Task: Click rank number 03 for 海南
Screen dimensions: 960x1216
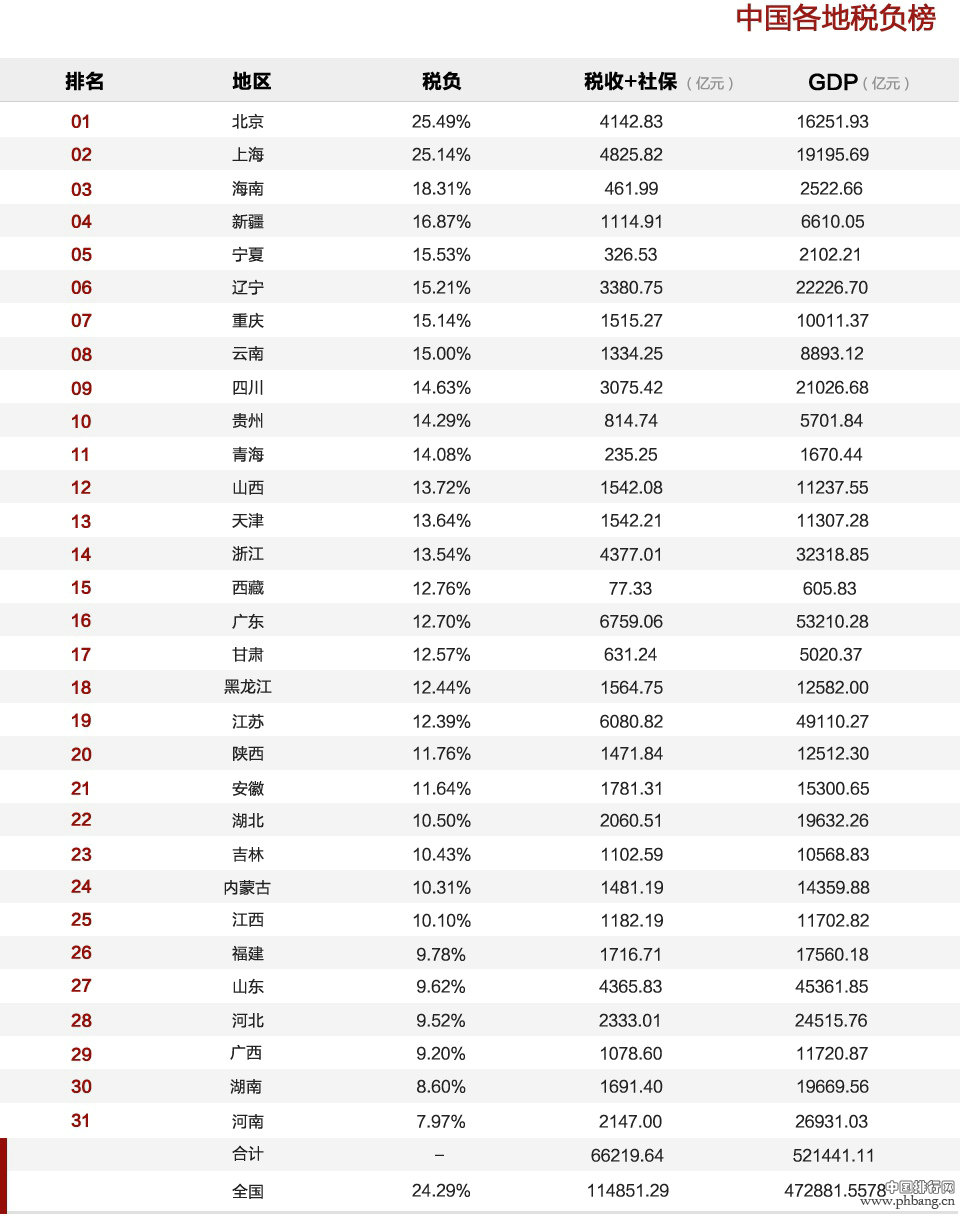Action: coord(81,189)
